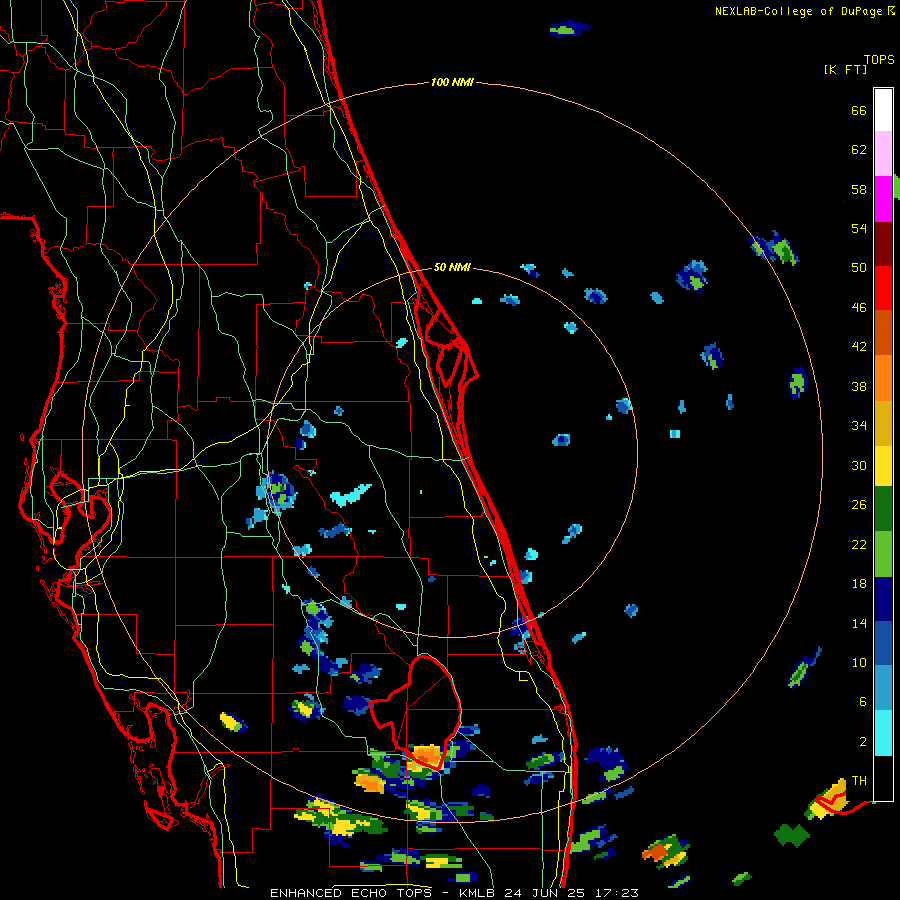The height and width of the screenshot is (900, 900).
Task: Click the 38 legend value
Action: [x=859, y=386]
